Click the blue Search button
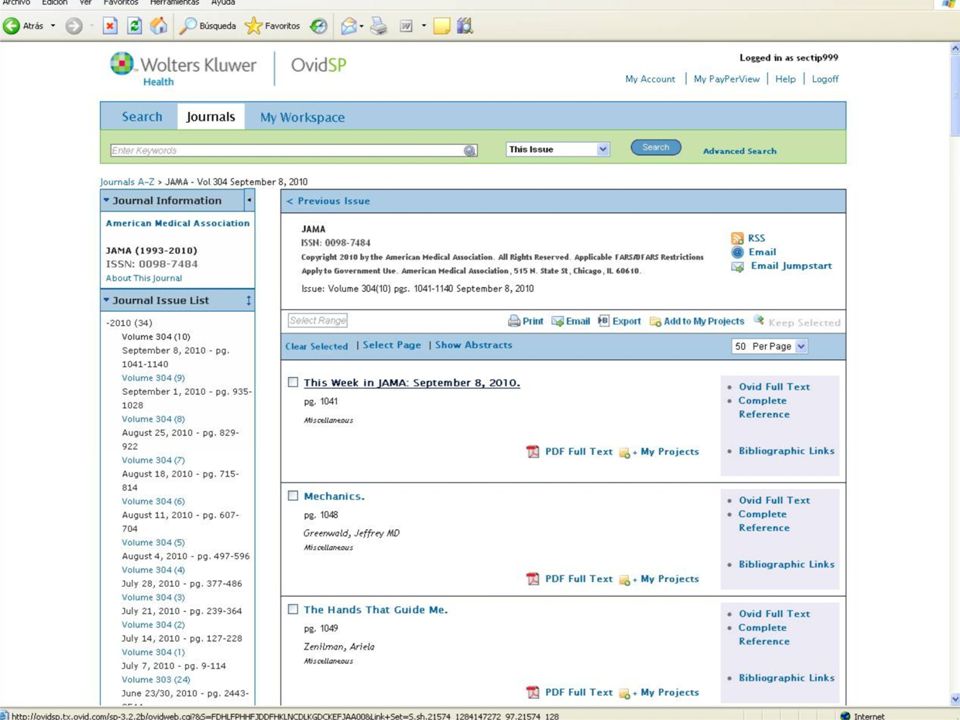 [656, 148]
